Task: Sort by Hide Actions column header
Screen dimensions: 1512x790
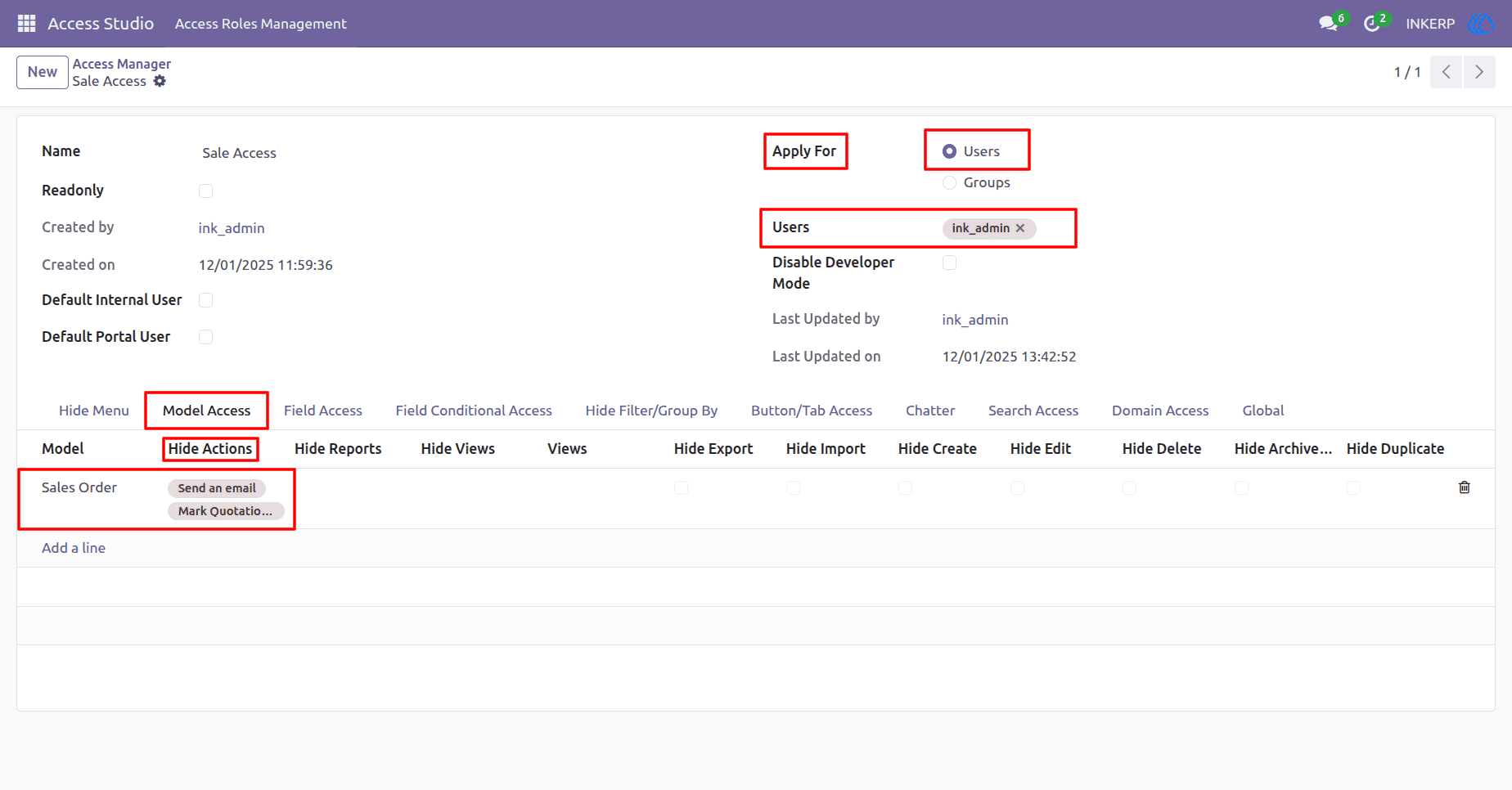Action: [x=210, y=449]
